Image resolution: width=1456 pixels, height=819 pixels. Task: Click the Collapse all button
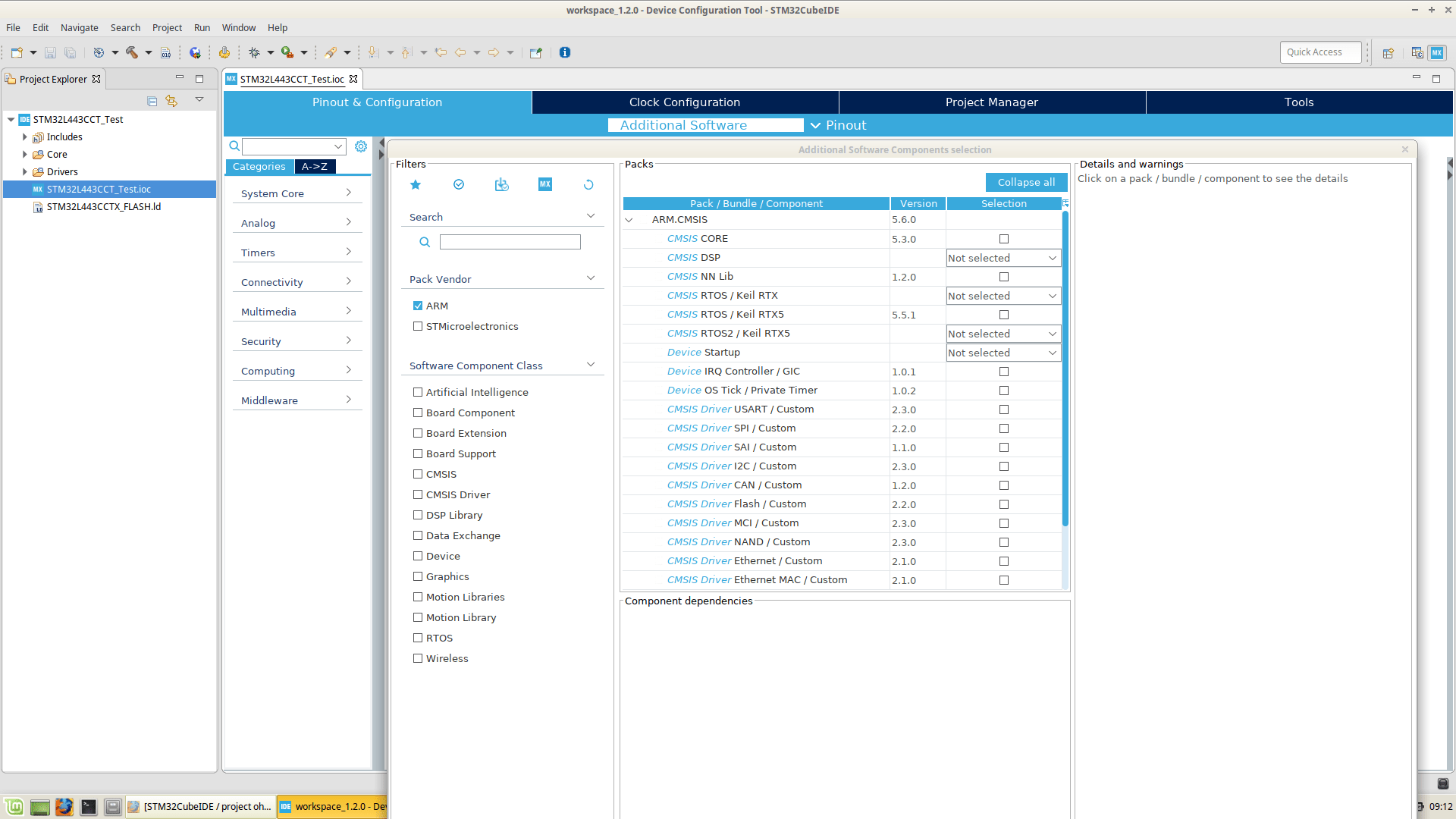[x=1026, y=183]
